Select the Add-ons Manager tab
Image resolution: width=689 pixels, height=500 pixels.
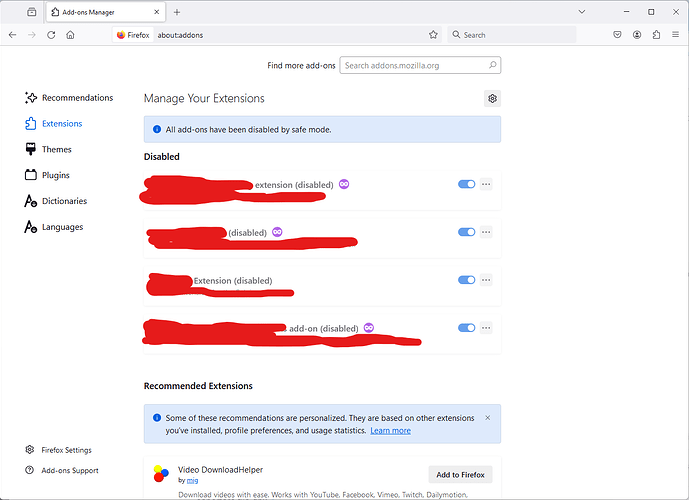[x=106, y=12]
